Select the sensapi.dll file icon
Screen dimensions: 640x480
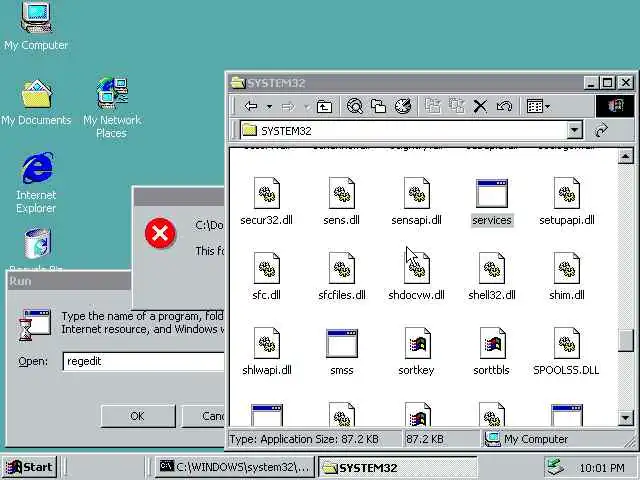click(x=416, y=193)
